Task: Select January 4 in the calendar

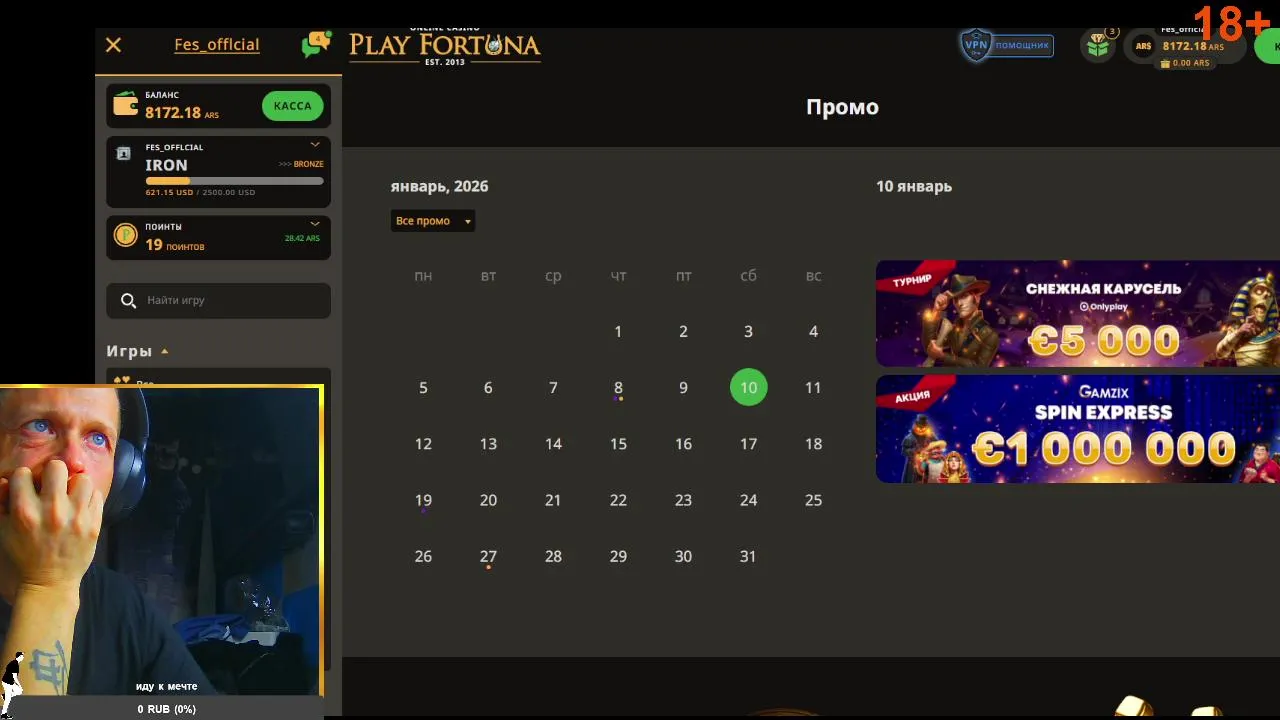Action: coord(813,331)
